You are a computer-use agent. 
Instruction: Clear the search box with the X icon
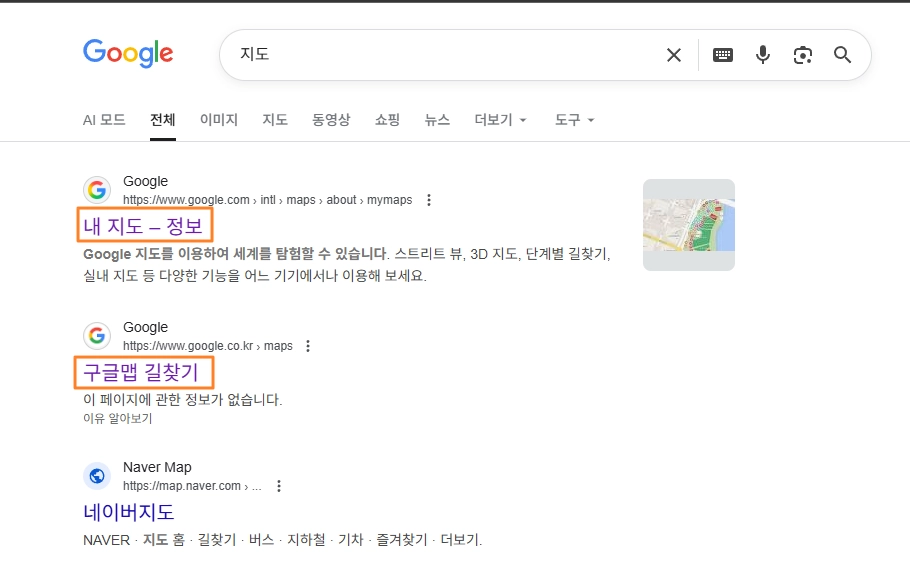674,55
